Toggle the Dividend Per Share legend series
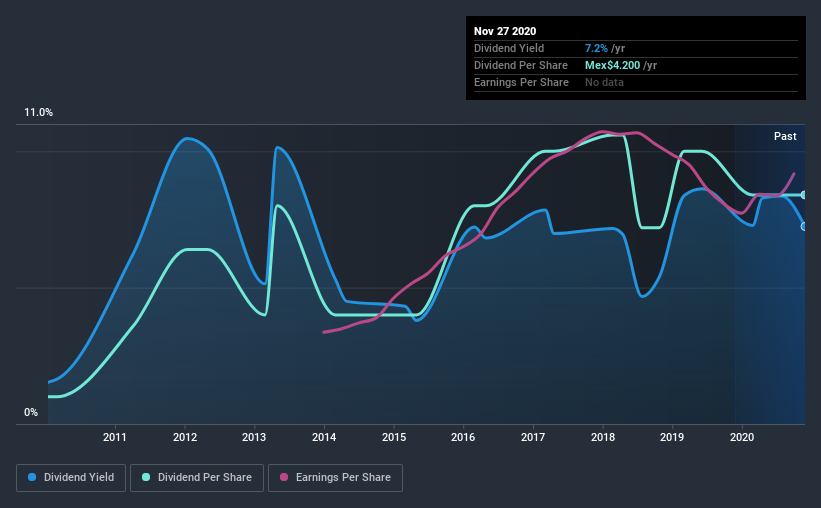Image resolution: width=821 pixels, height=508 pixels. tap(197, 478)
